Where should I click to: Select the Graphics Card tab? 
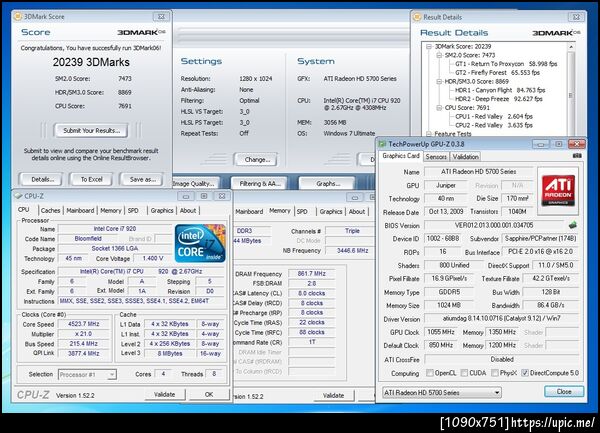[x=401, y=156]
